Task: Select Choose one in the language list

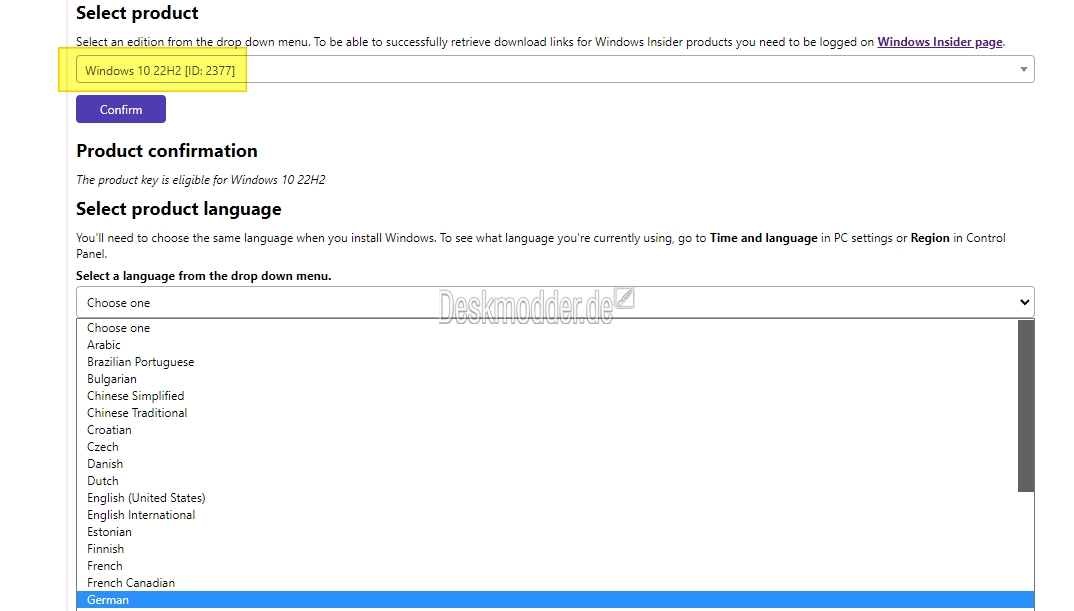Action: pyautogui.click(x=547, y=328)
